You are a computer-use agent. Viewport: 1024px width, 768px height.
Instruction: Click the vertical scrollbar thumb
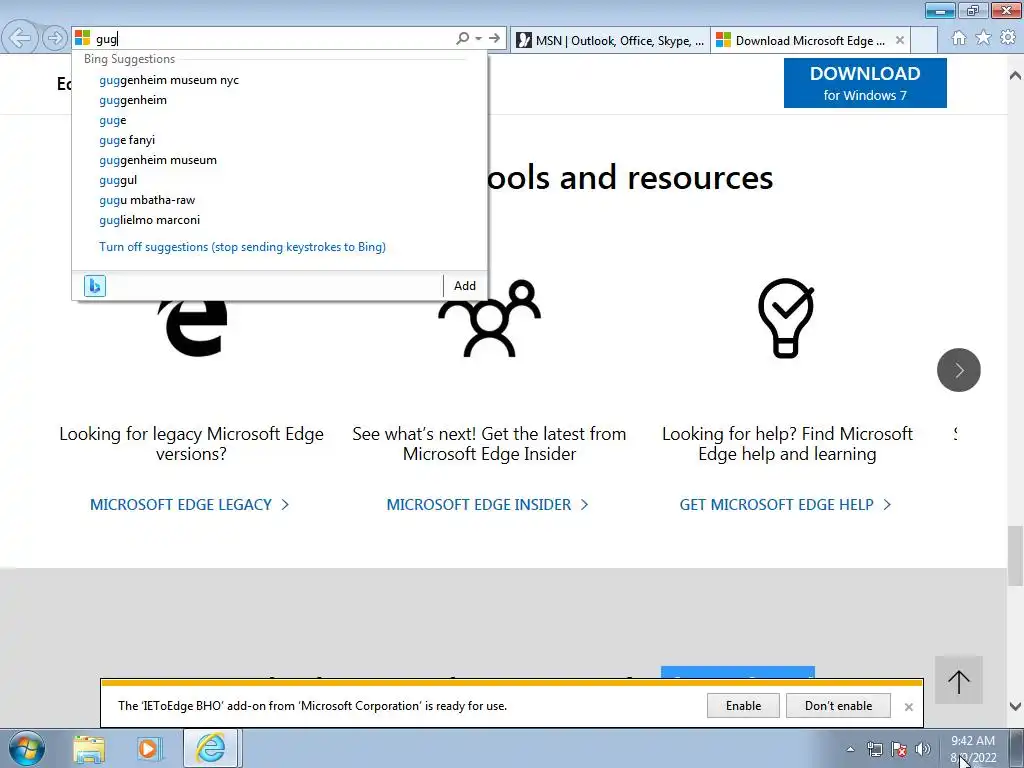(1015, 556)
